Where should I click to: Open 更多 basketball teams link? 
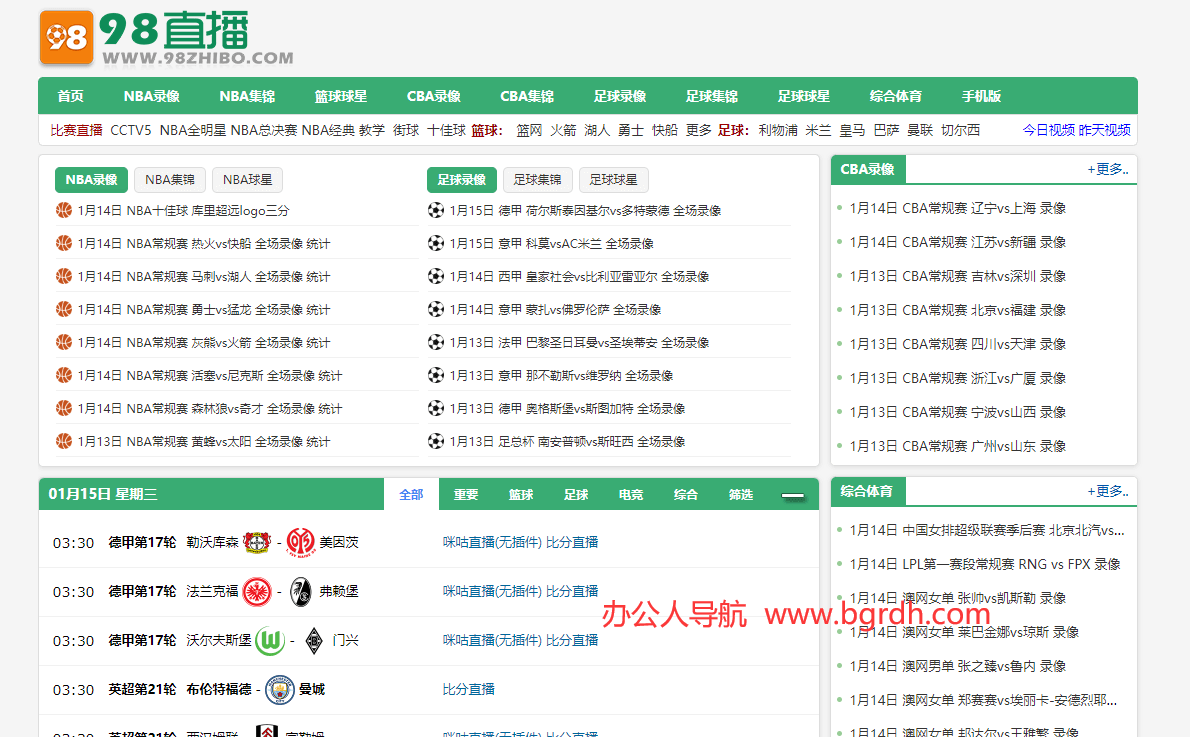(698, 131)
